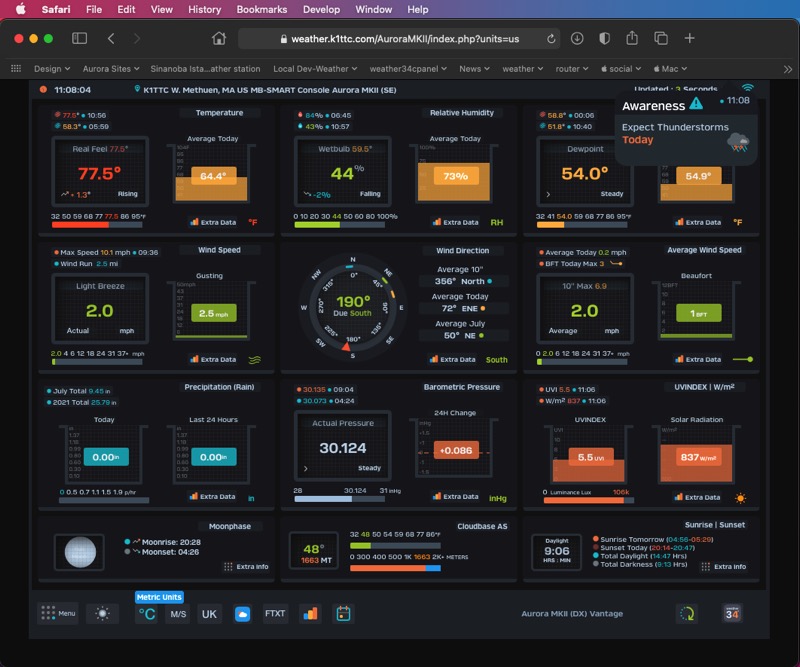Click the green circular refresh icon

tap(687, 613)
